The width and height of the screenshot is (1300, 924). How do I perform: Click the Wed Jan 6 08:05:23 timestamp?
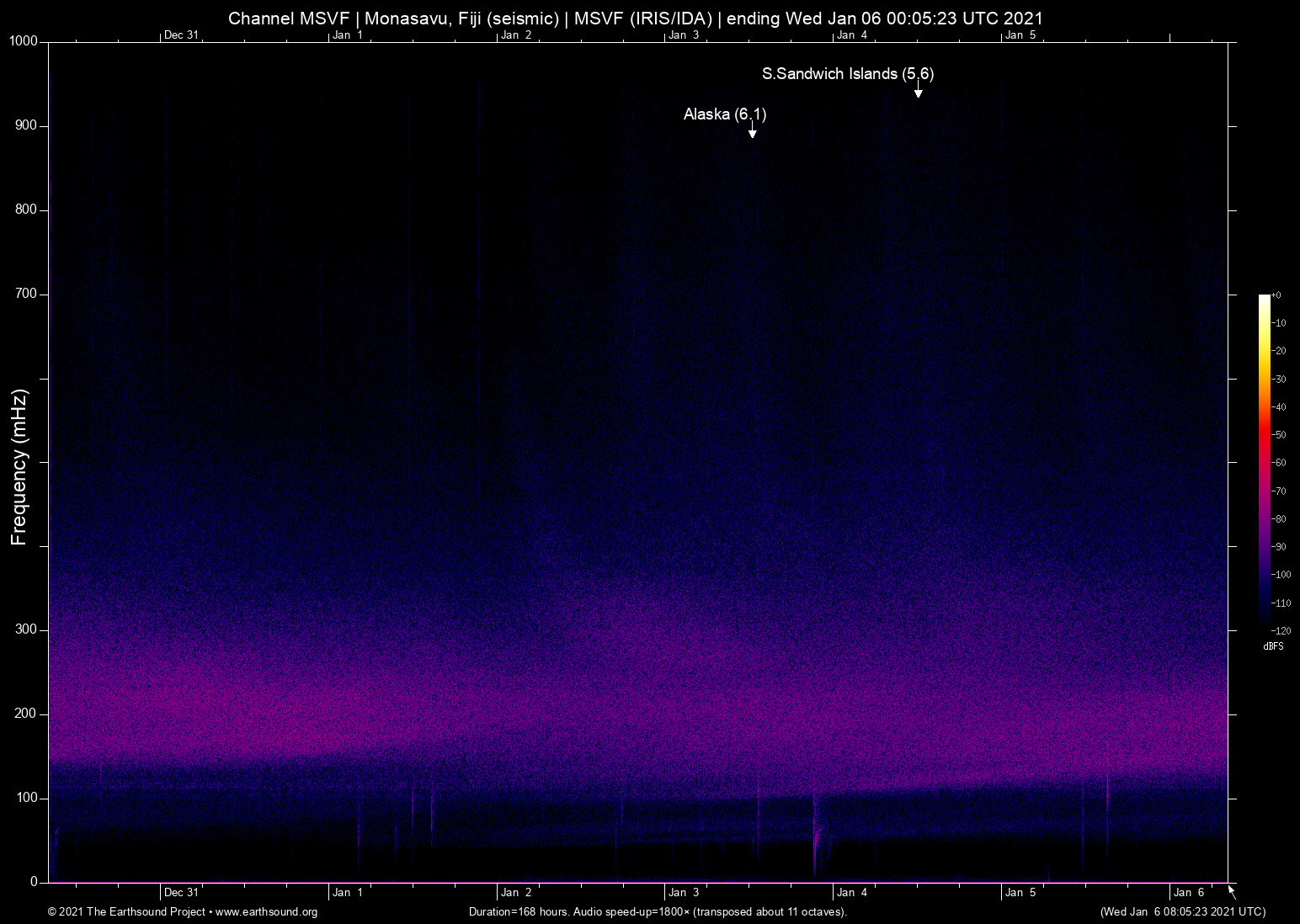(x=1182, y=912)
